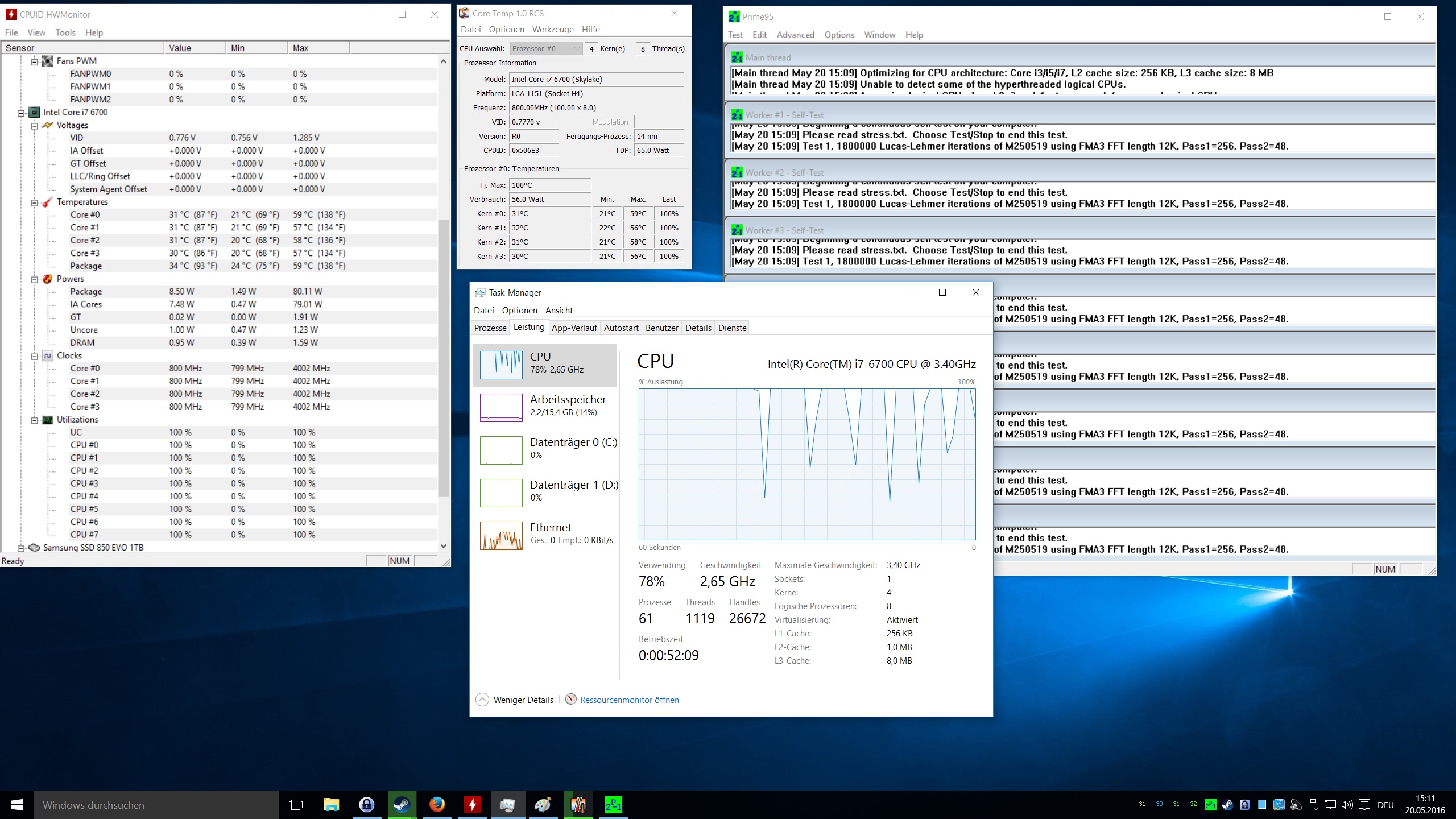Switch to the Prozesse tab

tap(490, 328)
